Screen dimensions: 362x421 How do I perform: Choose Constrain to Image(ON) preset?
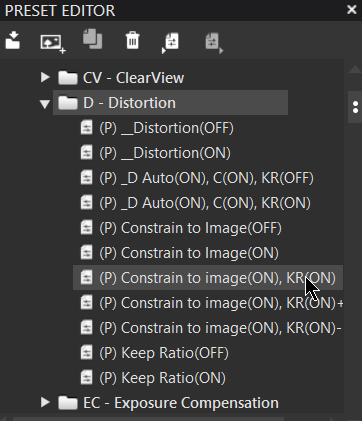point(189,253)
